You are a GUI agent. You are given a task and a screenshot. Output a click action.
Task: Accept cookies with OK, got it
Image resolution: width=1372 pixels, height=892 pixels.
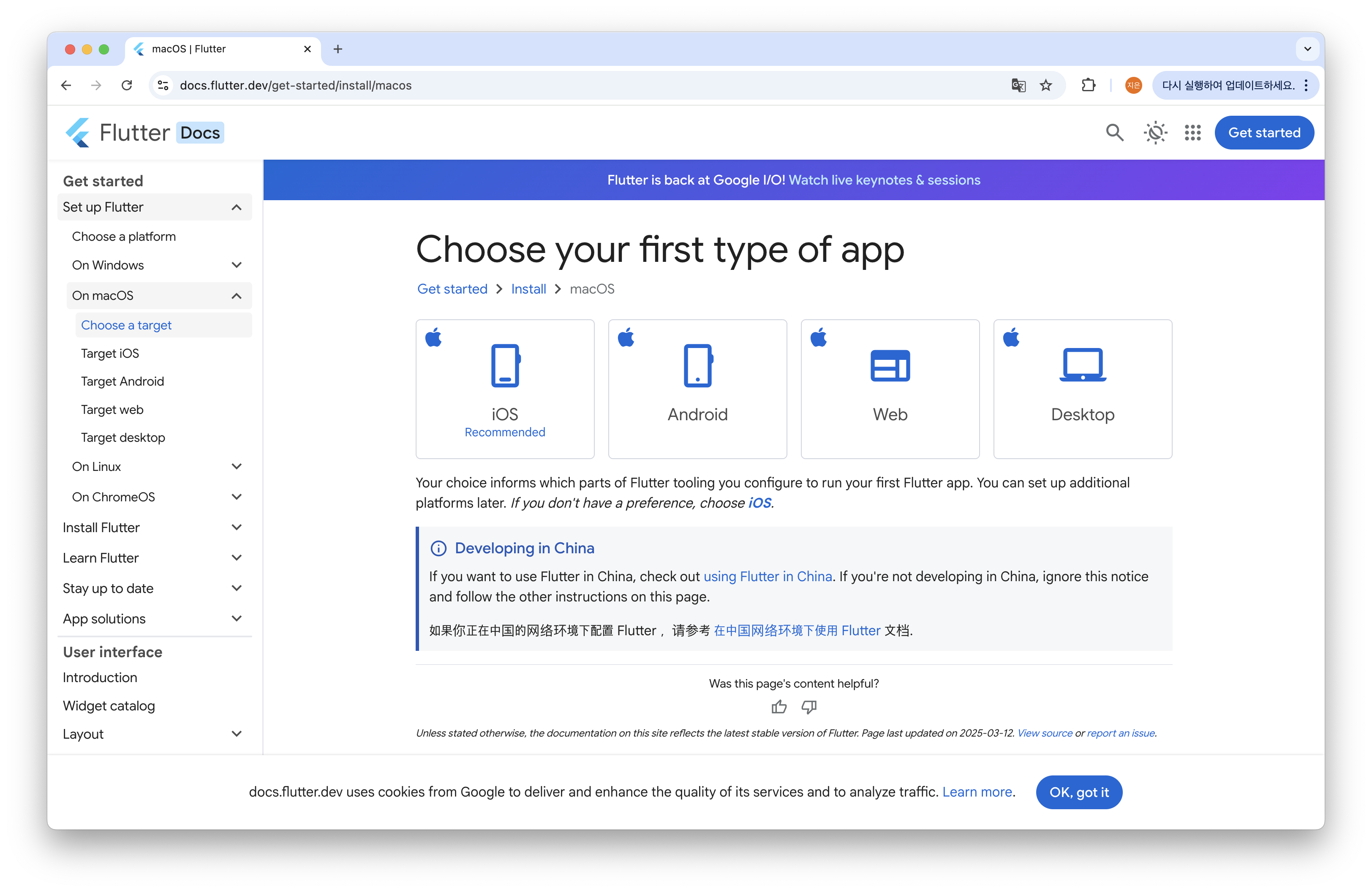(x=1078, y=792)
